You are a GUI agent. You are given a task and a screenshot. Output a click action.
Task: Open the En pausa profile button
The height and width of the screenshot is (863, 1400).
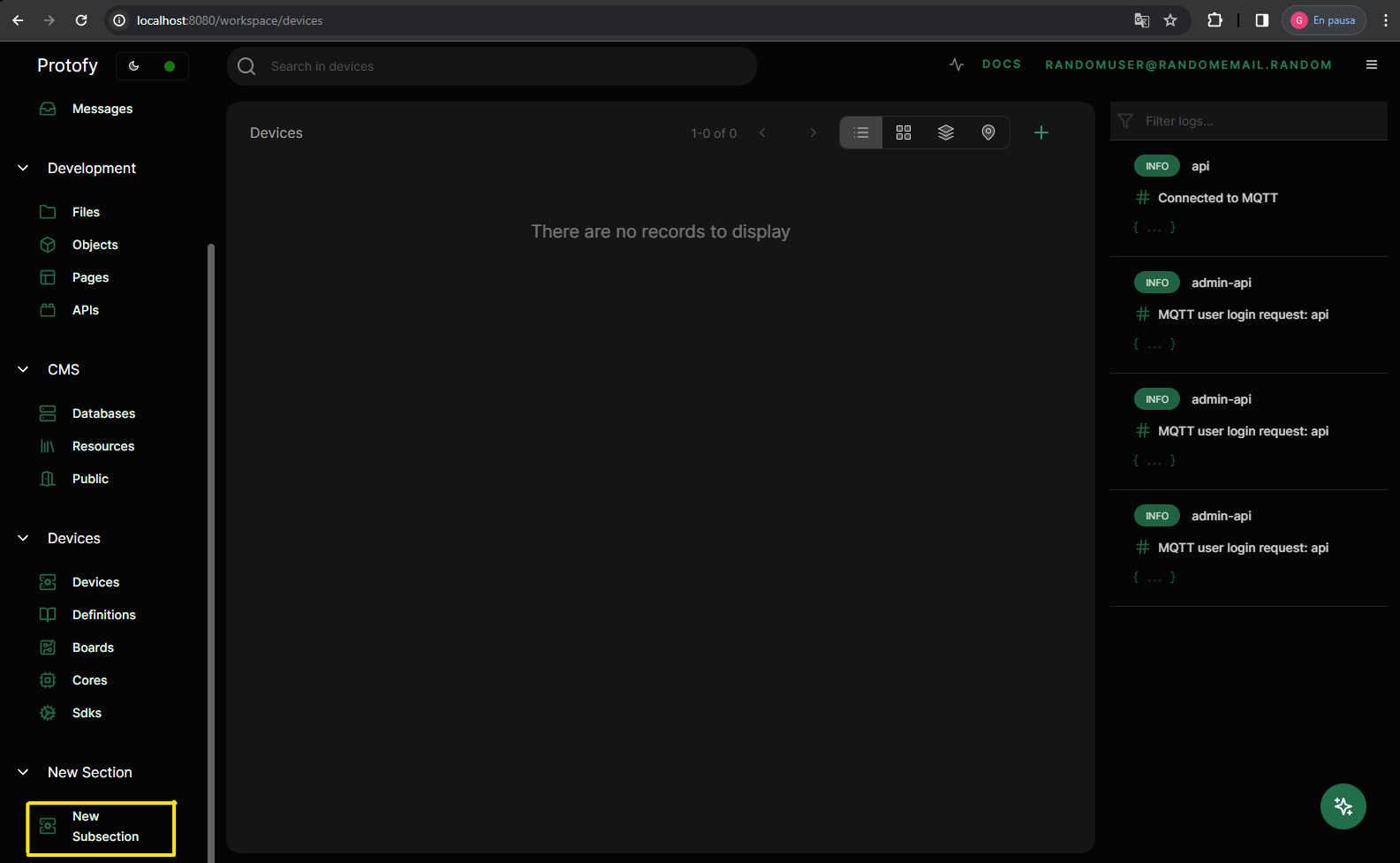1324,20
